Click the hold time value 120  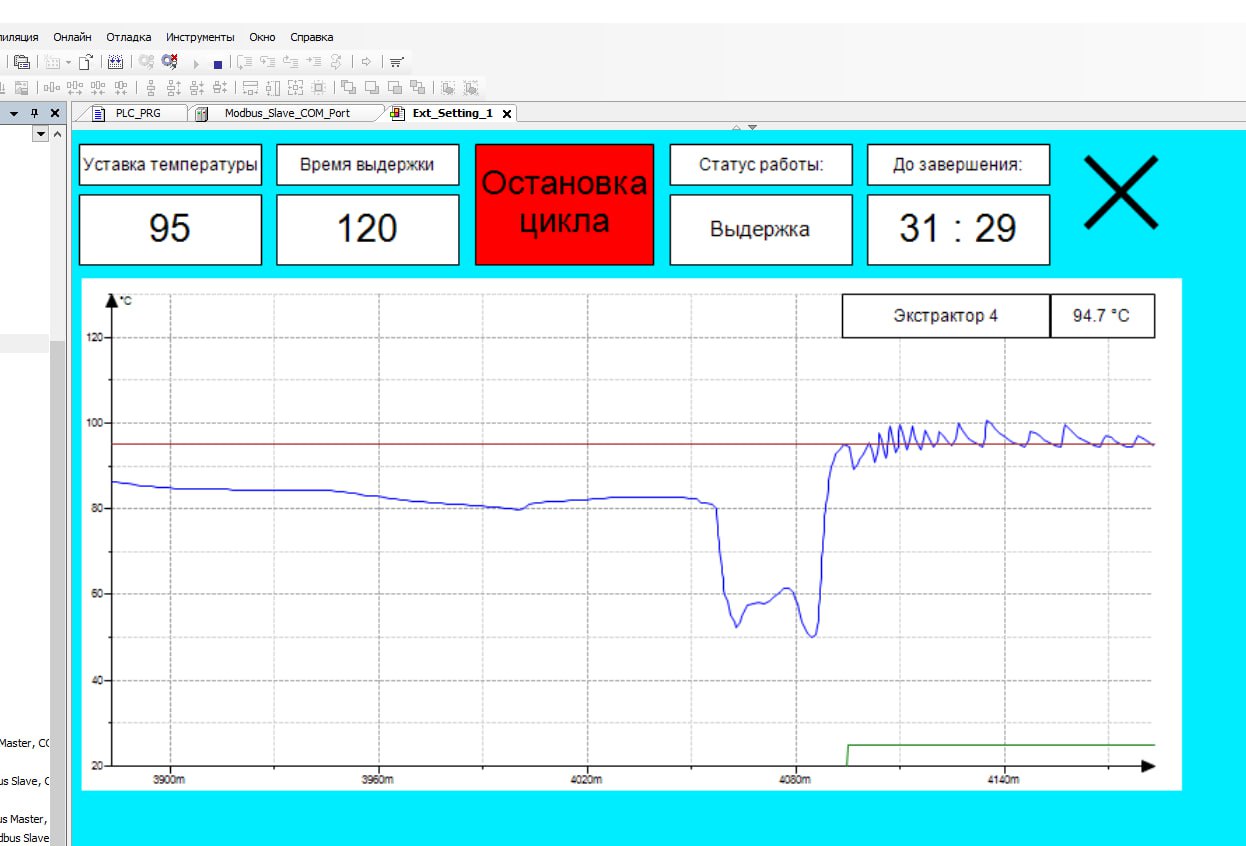point(367,229)
